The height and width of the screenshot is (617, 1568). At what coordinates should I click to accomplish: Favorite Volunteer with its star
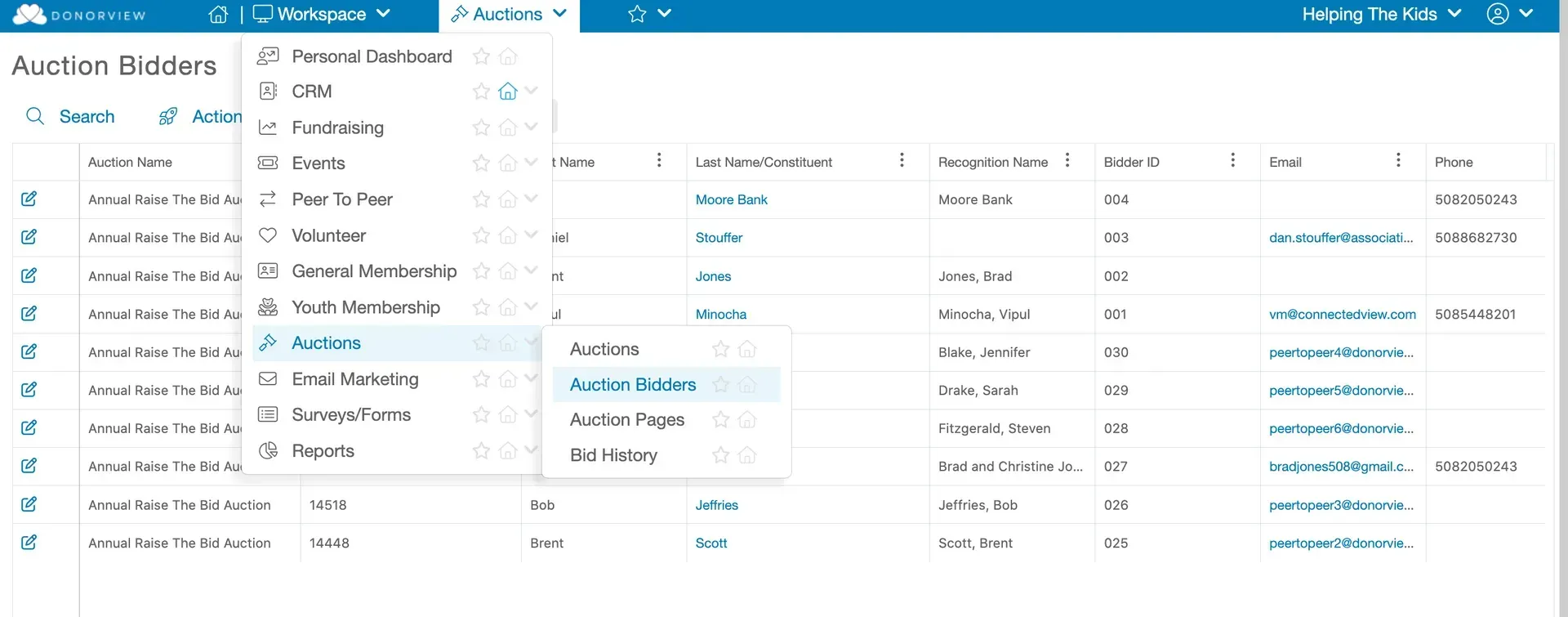pyautogui.click(x=482, y=235)
